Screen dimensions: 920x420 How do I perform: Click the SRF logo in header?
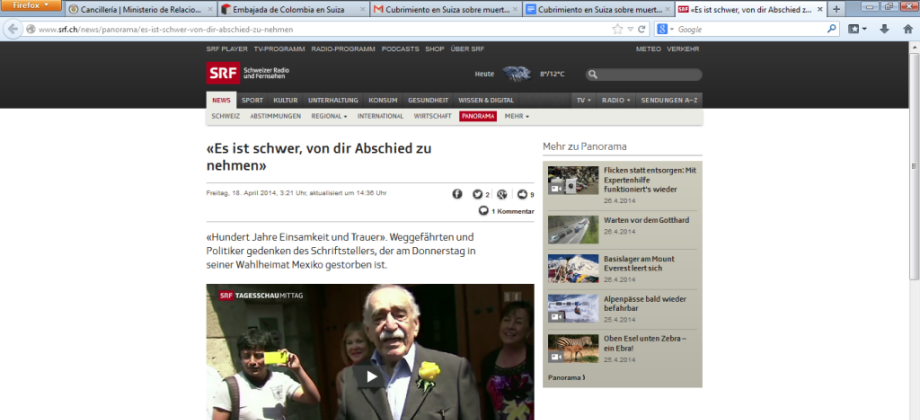click(x=223, y=73)
